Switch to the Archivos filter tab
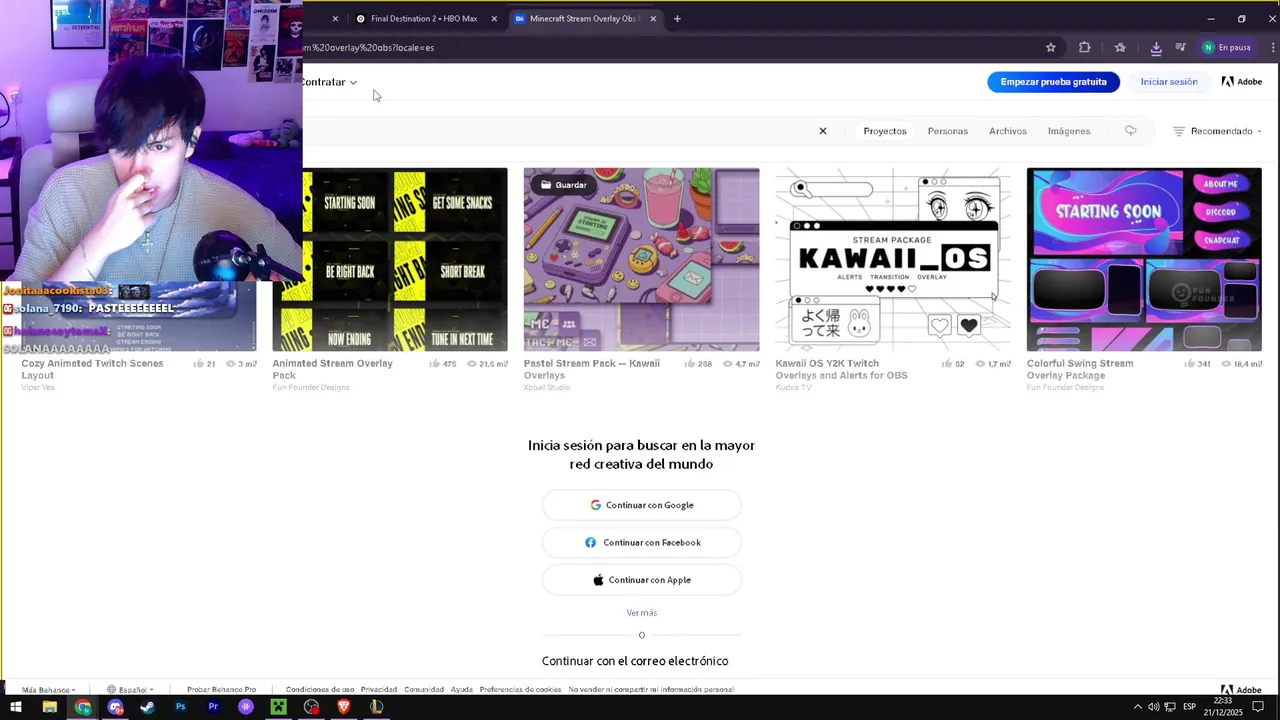Screen dimensions: 1280x720 (1008, 131)
